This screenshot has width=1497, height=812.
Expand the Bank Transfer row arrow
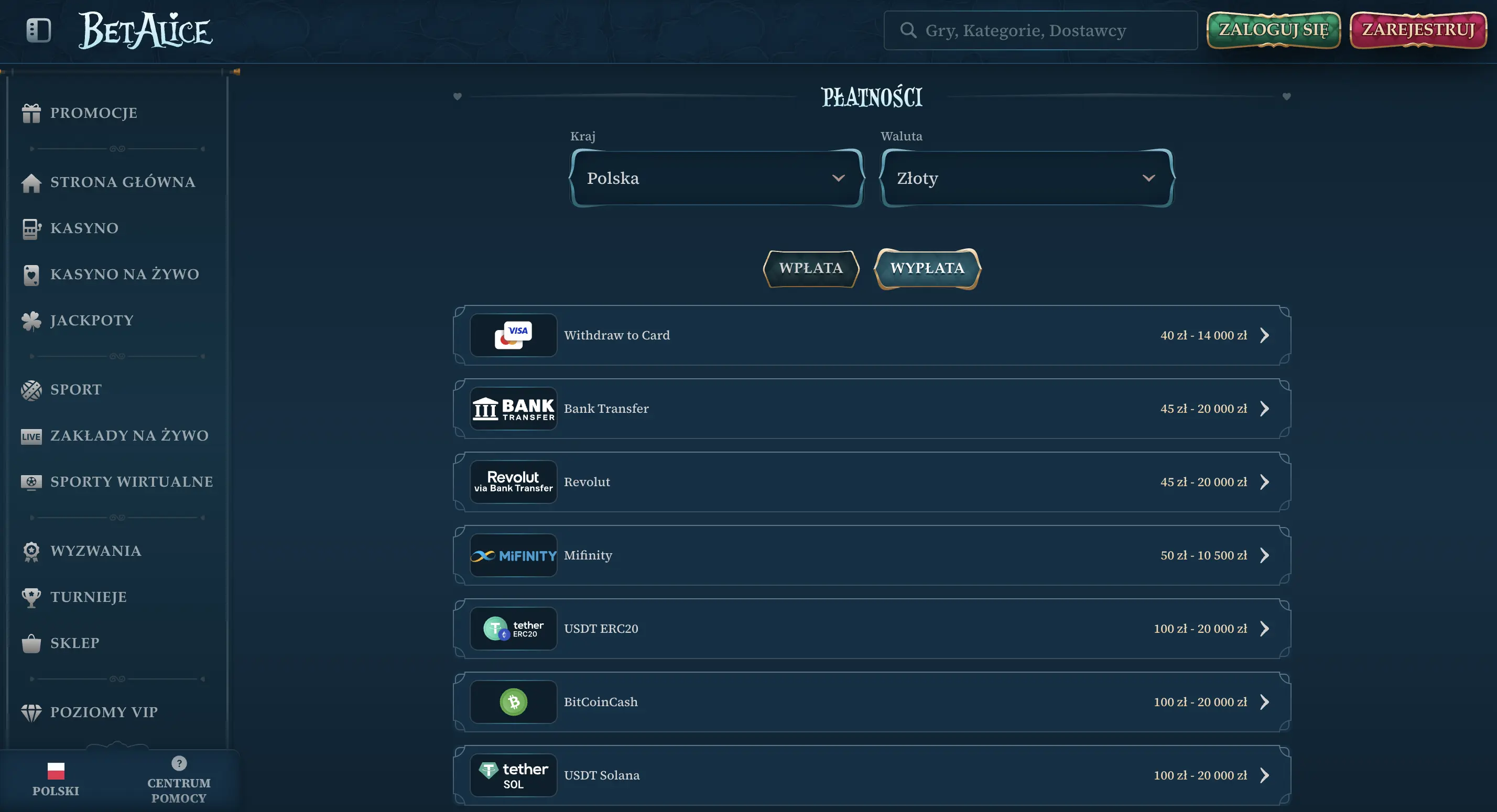[x=1265, y=408]
